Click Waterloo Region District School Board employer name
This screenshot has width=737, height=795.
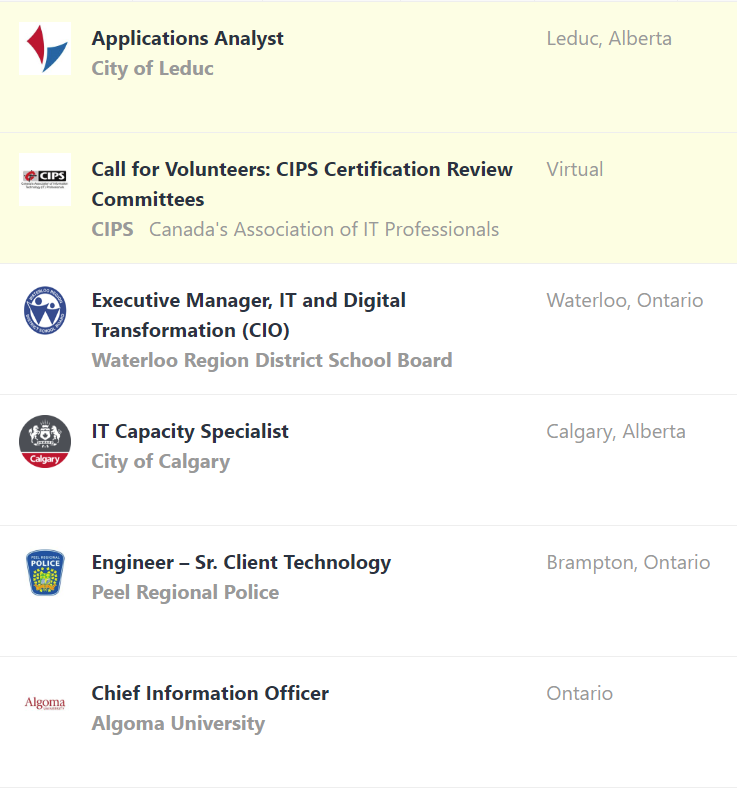[272, 360]
